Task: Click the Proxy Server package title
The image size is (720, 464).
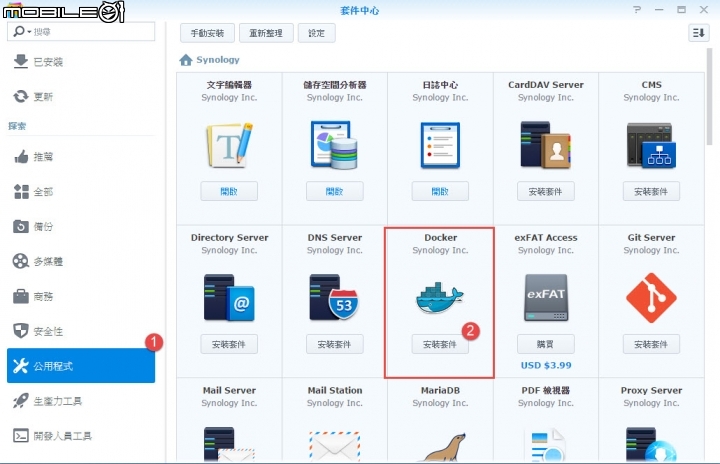Action: click(651, 390)
